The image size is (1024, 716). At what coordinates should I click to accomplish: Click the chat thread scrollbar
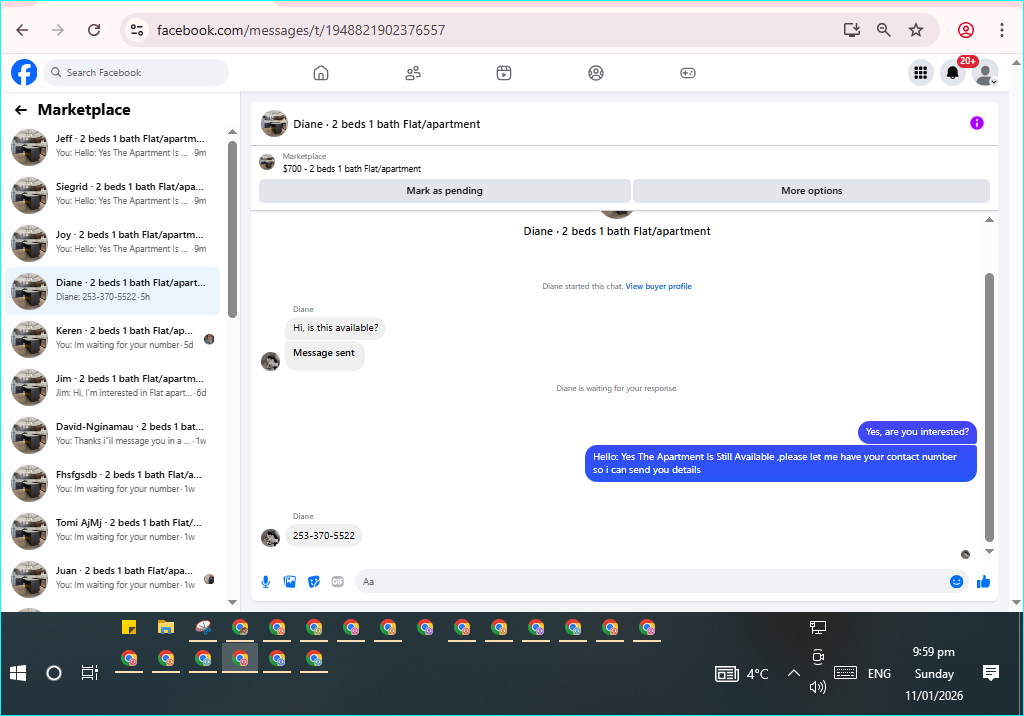coord(989,407)
